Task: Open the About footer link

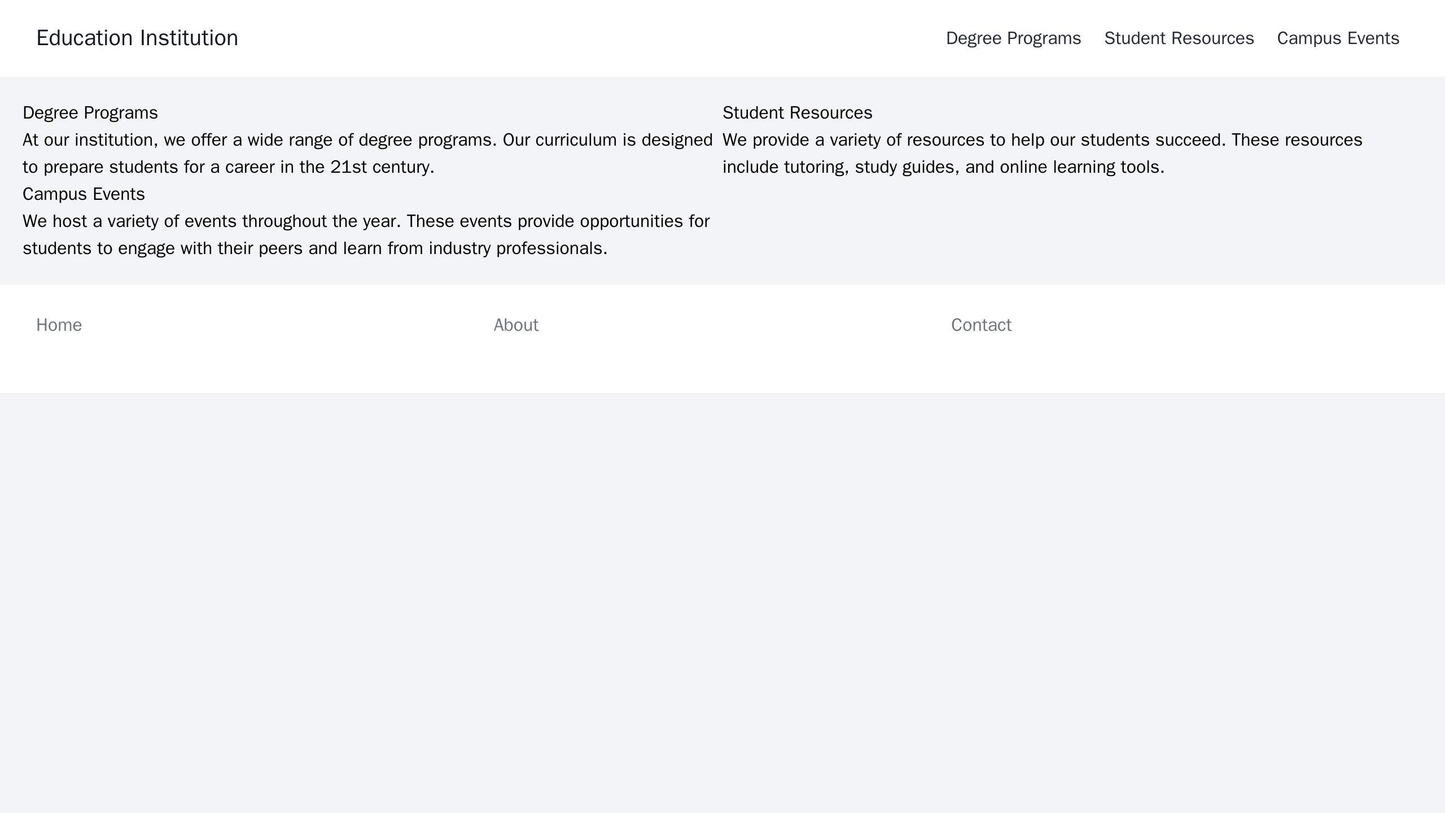Action: [x=516, y=325]
